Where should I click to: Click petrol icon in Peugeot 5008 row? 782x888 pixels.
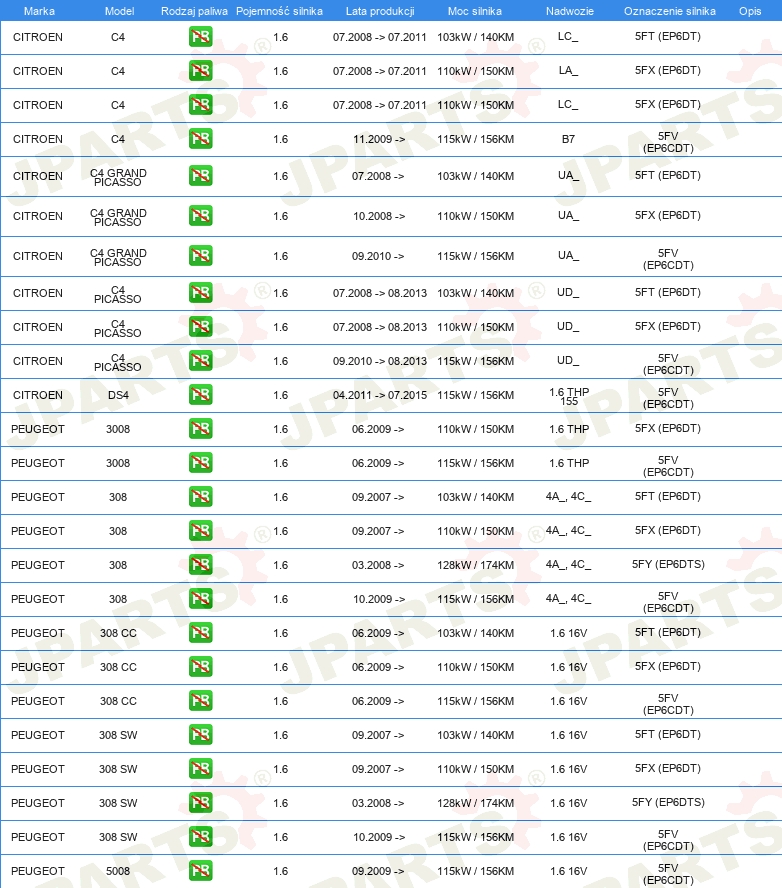[x=200, y=870]
